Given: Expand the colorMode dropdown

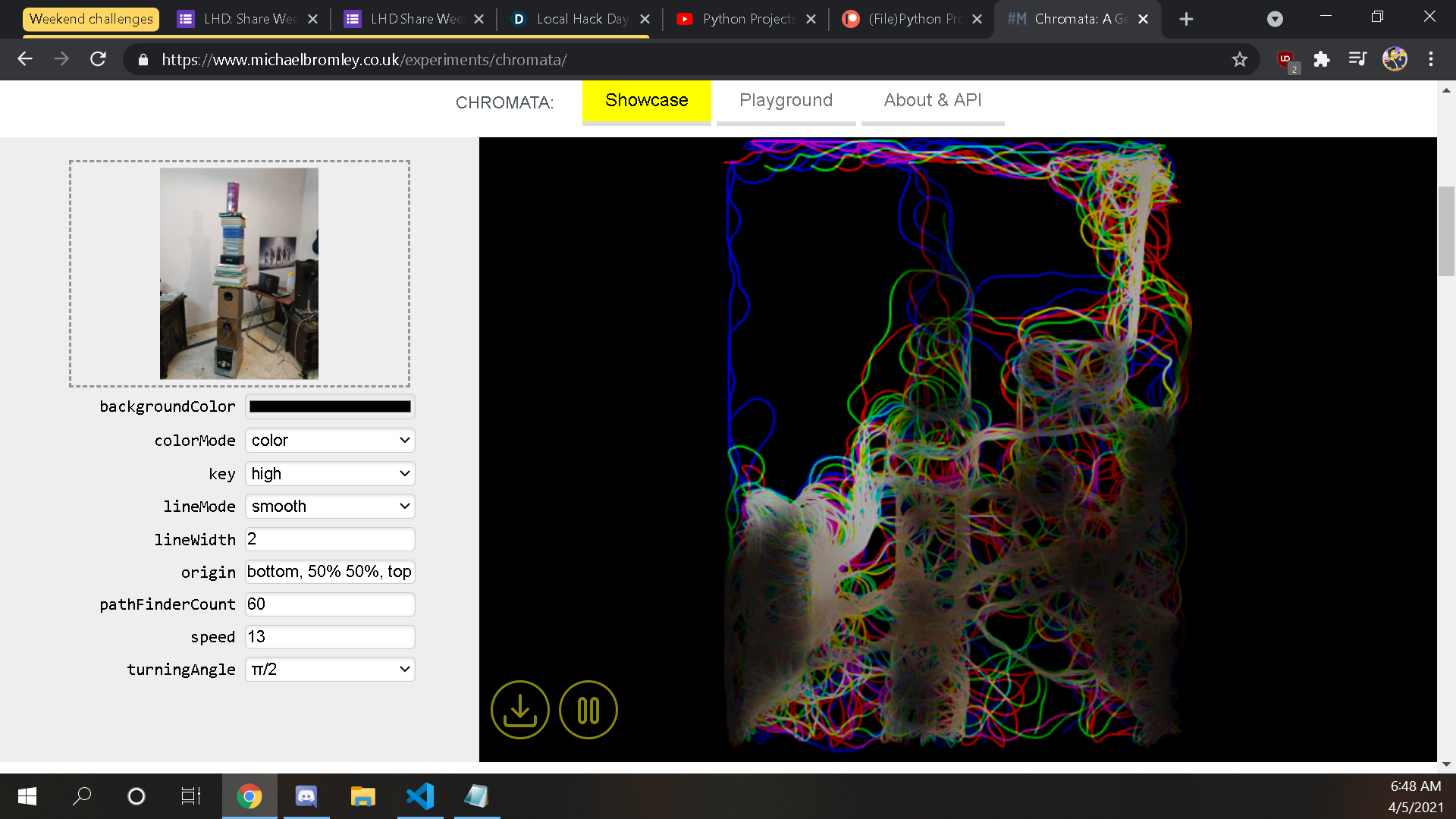Looking at the screenshot, I should click(330, 441).
